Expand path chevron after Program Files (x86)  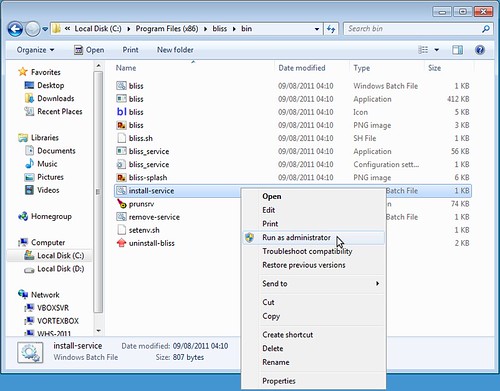205,29
